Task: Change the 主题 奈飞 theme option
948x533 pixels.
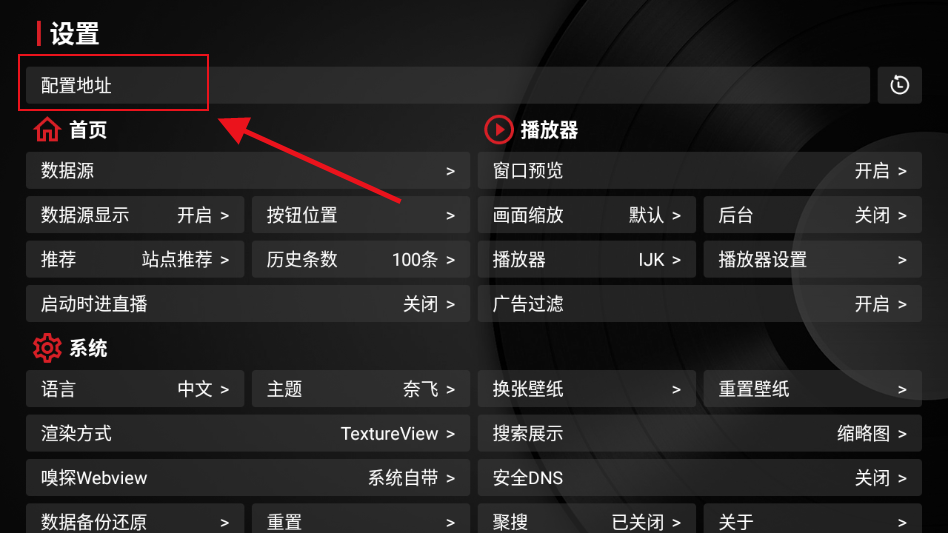Action: coord(361,389)
